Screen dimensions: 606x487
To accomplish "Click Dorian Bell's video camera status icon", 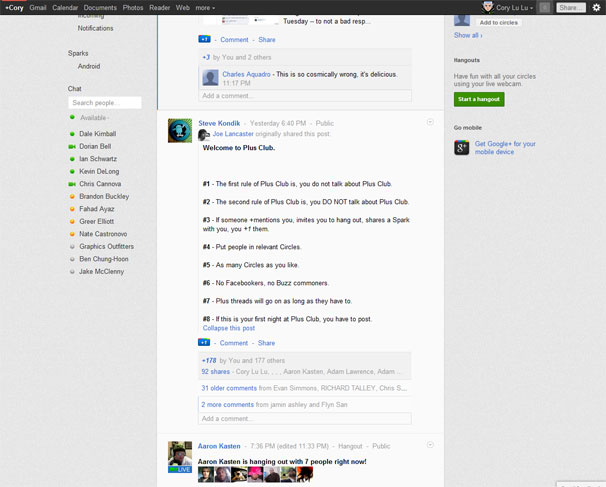I will 72,146.
